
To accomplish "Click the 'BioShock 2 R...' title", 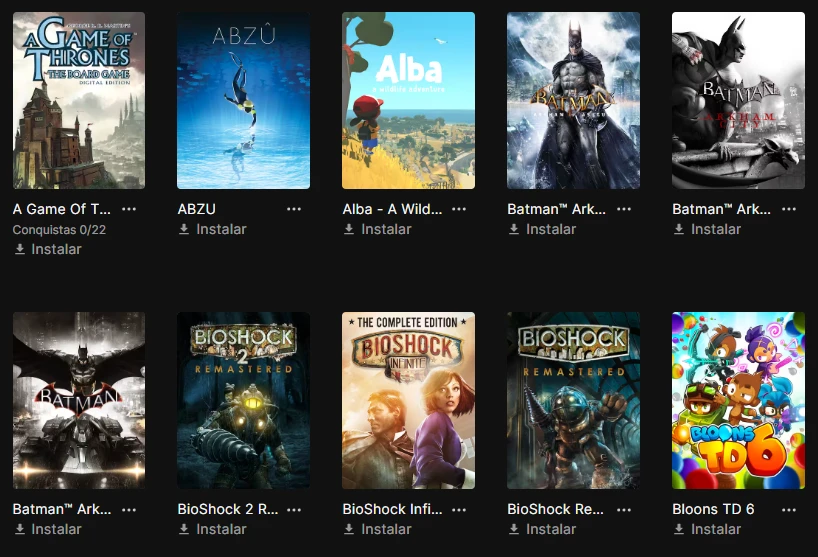I will tap(228, 509).
